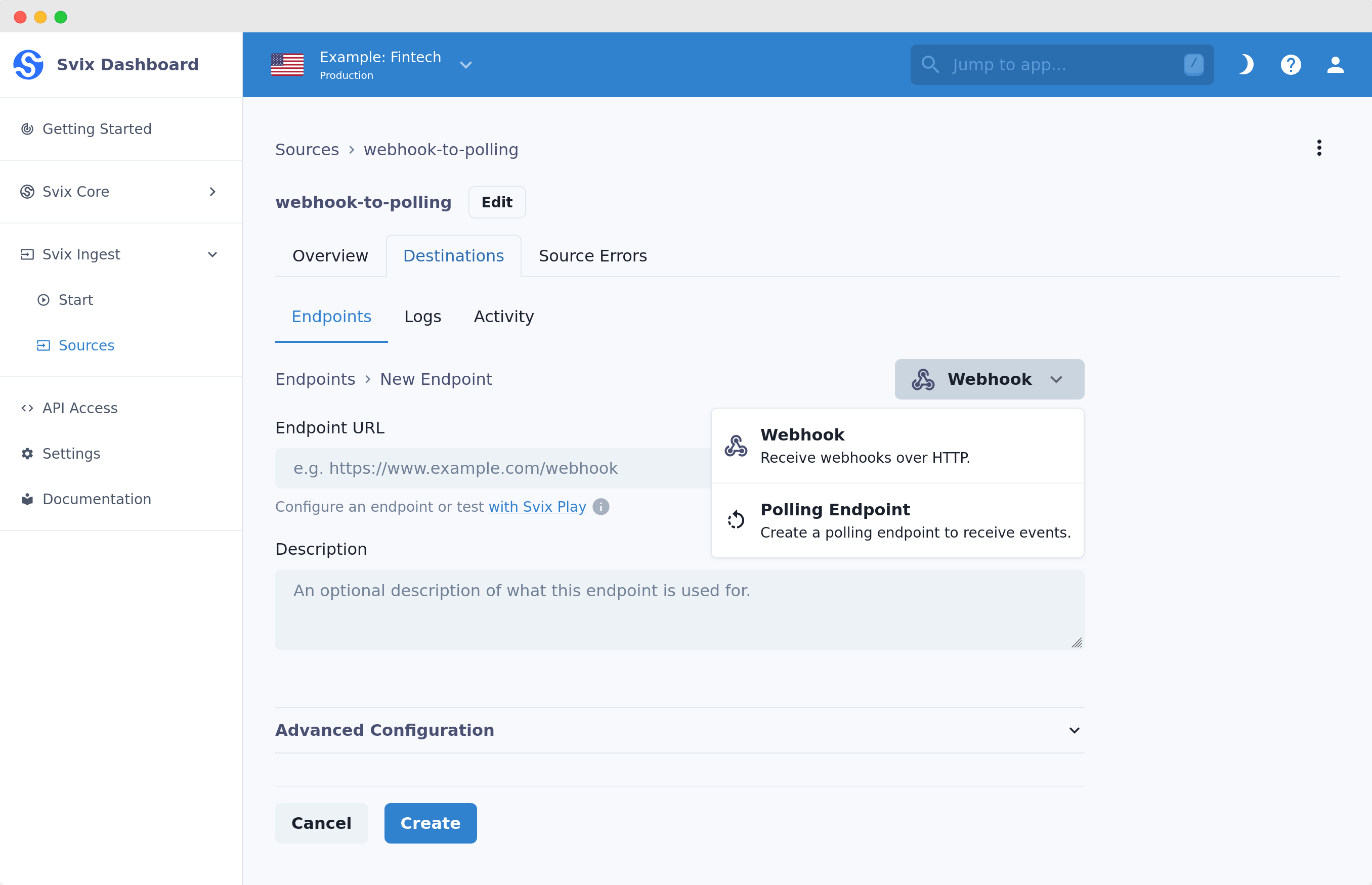Click the Polling Endpoint icon
The image size is (1372, 885).
pyautogui.click(x=736, y=520)
